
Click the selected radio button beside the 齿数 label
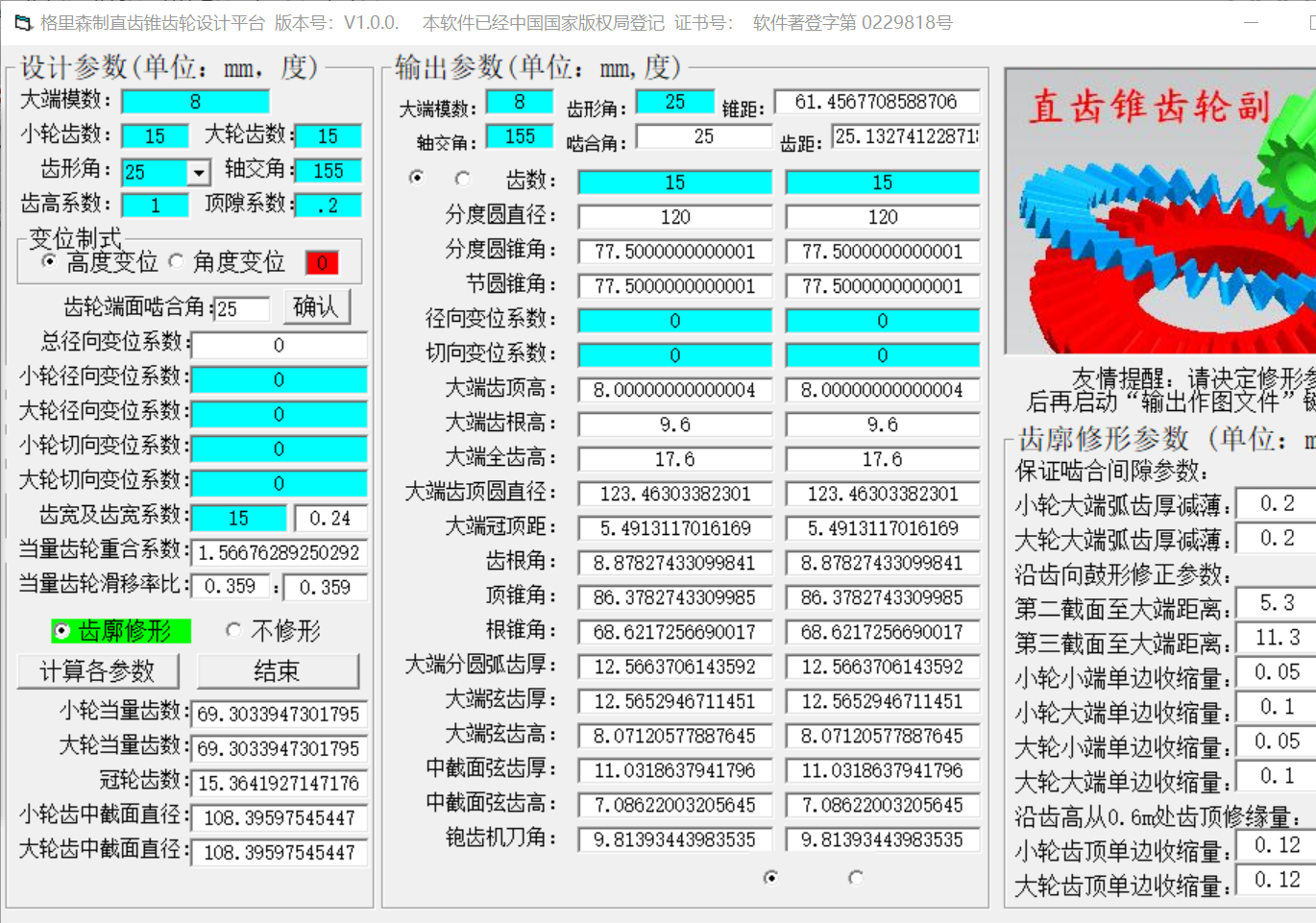coord(416,178)
